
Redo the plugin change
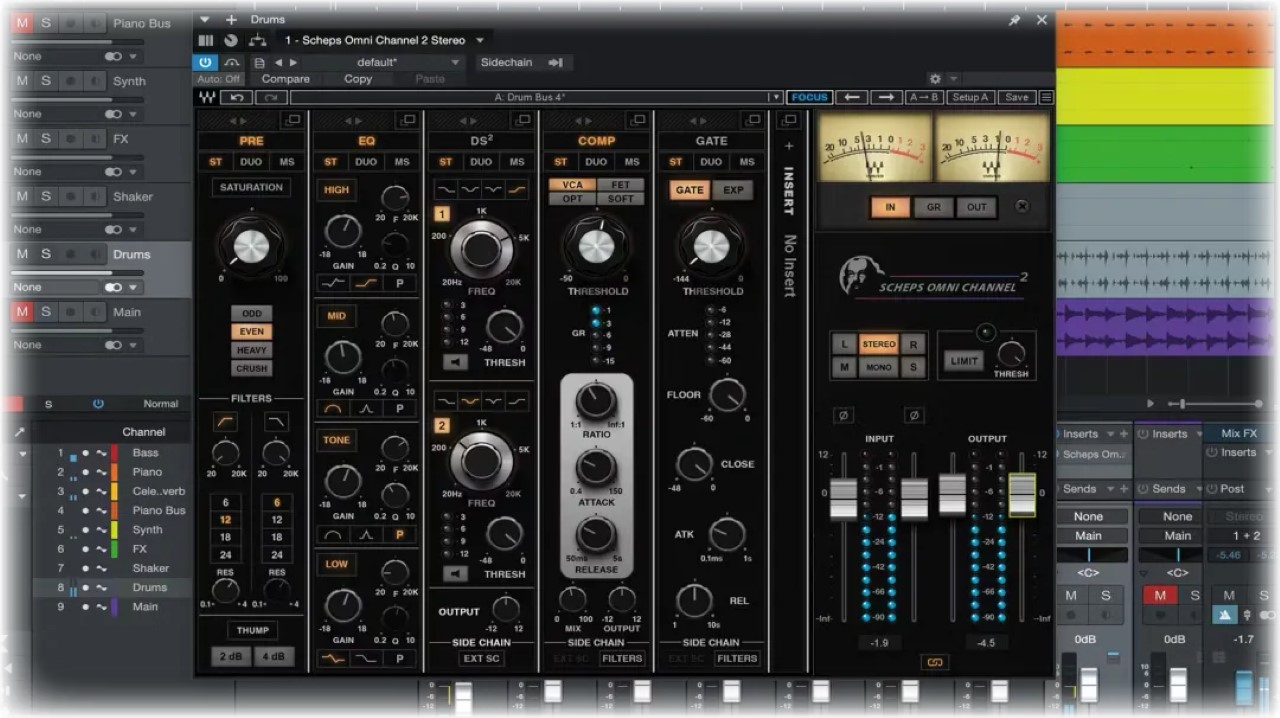(x=270, y=97)
